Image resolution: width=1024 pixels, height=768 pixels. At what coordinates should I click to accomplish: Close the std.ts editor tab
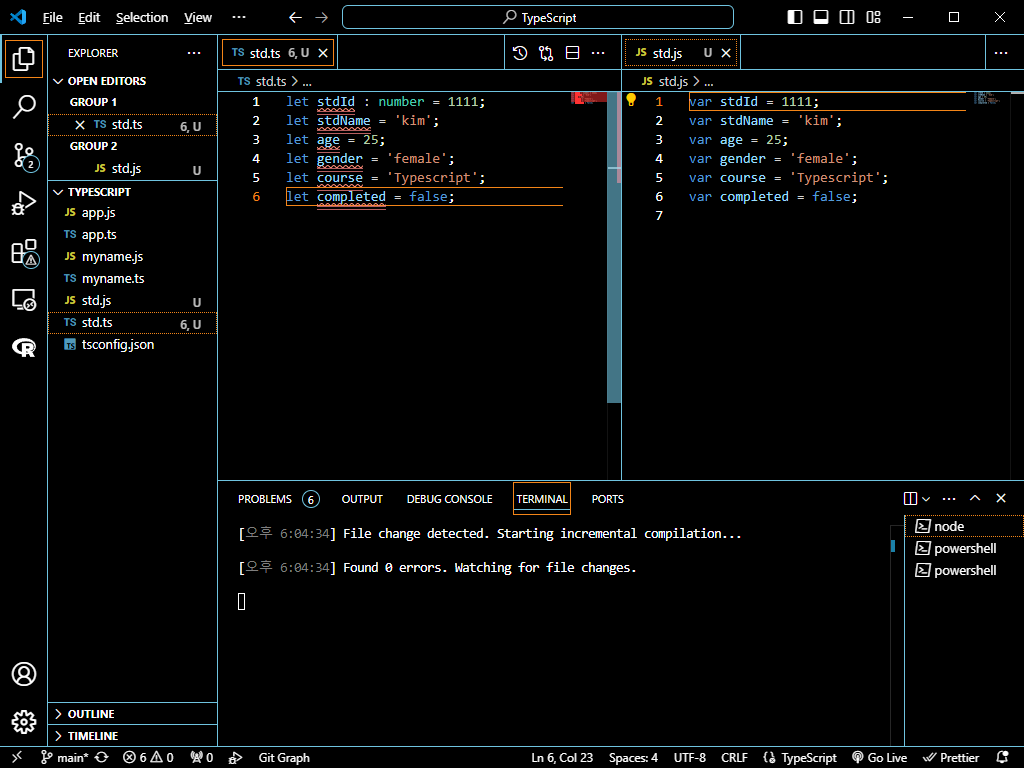tap(323, 53)
